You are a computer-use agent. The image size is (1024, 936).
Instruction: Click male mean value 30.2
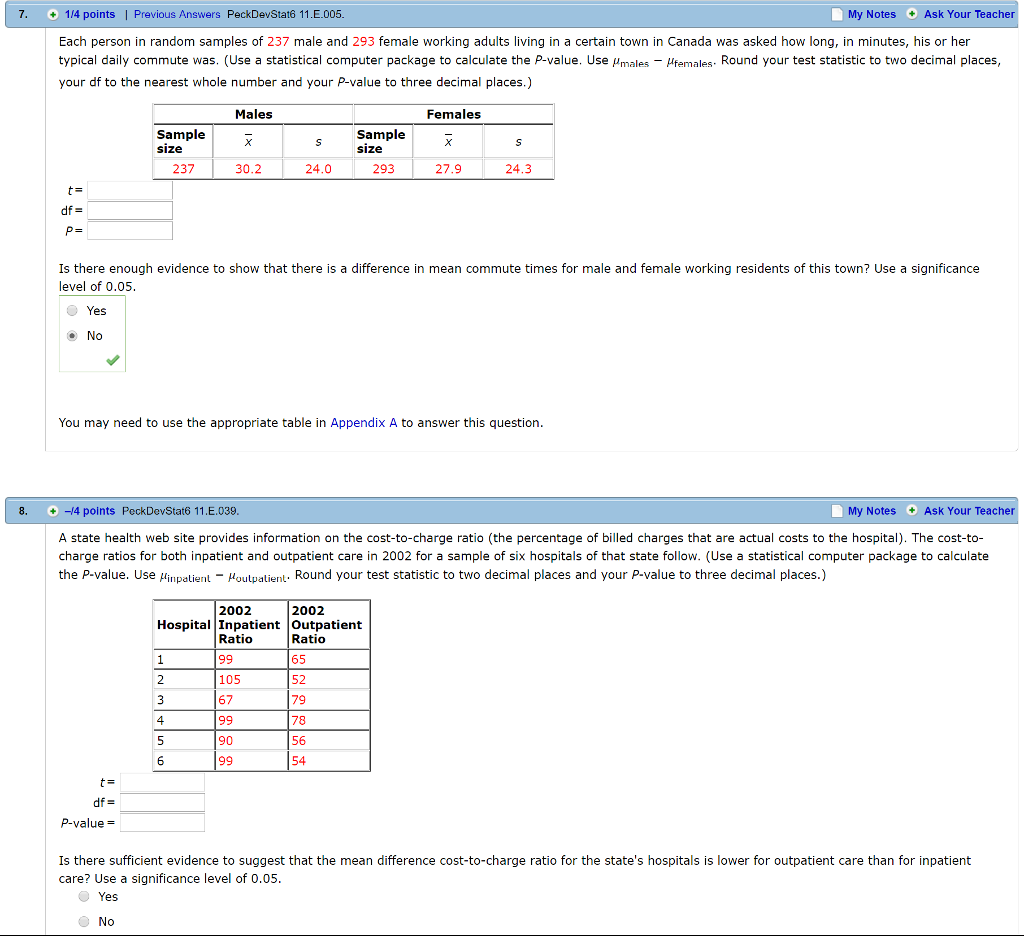tap(248, 169)
